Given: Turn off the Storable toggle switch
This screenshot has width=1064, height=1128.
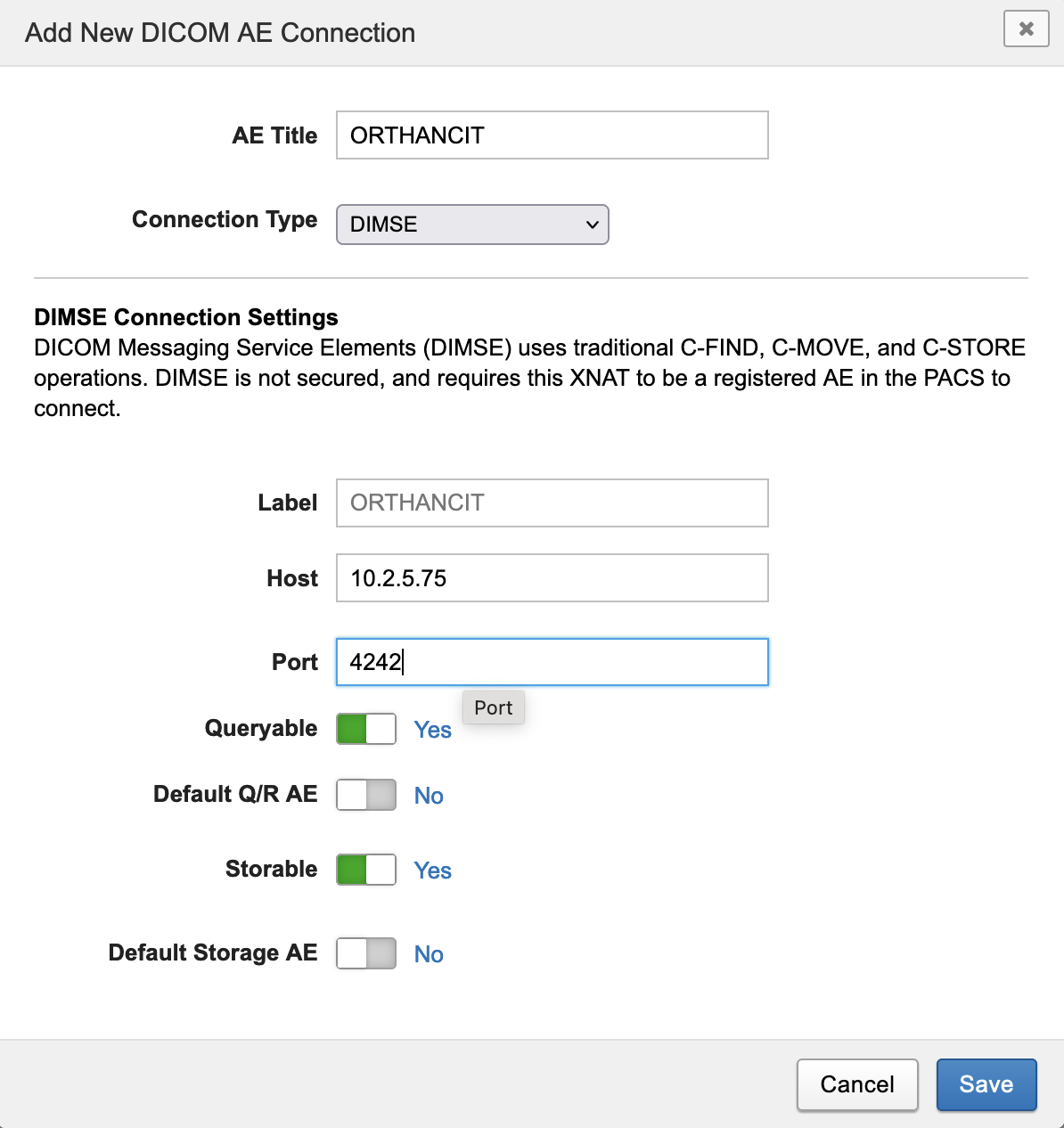Looking at the screenshot, I should tap(366, 870).
